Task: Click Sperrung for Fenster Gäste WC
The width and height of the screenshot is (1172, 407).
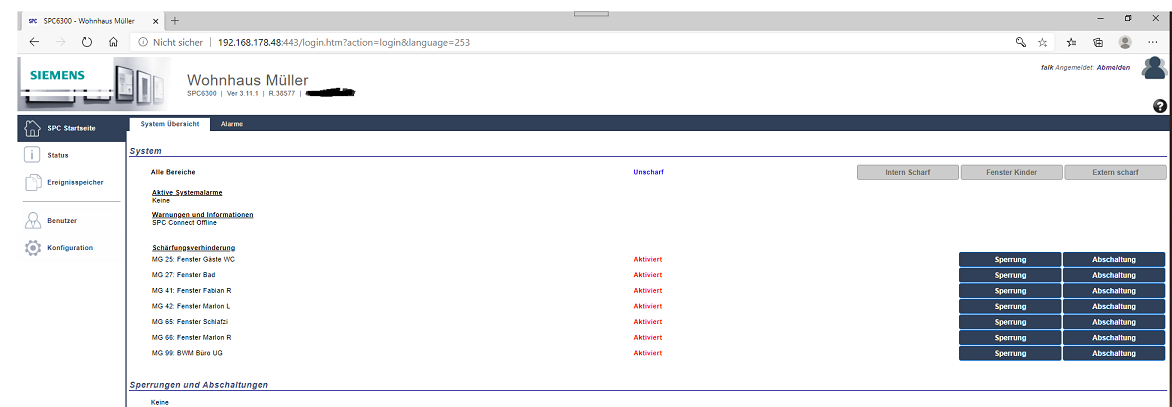Action: coord(1009,260)
